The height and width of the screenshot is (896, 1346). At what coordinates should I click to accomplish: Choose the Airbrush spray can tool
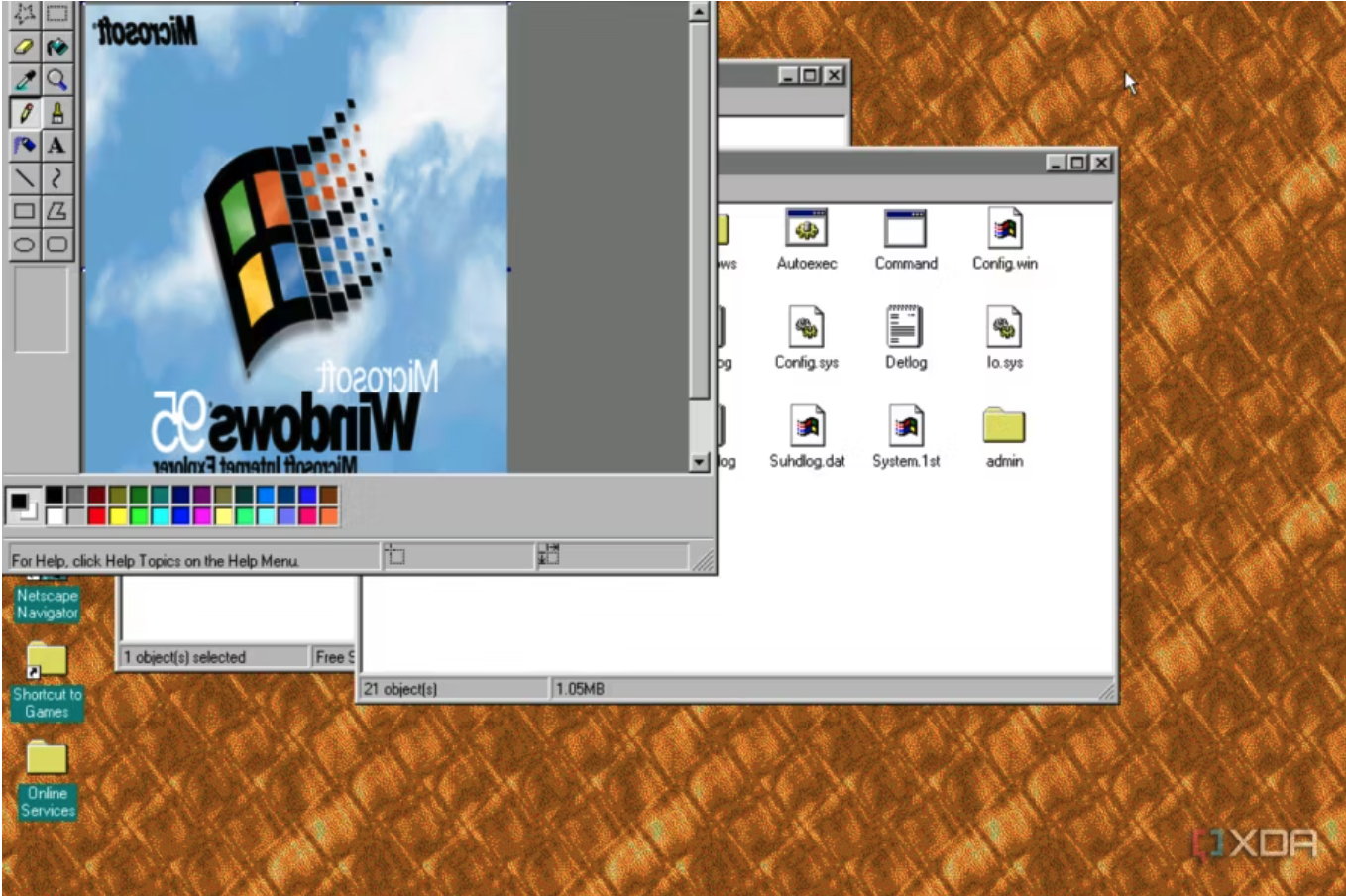(25, 146)
